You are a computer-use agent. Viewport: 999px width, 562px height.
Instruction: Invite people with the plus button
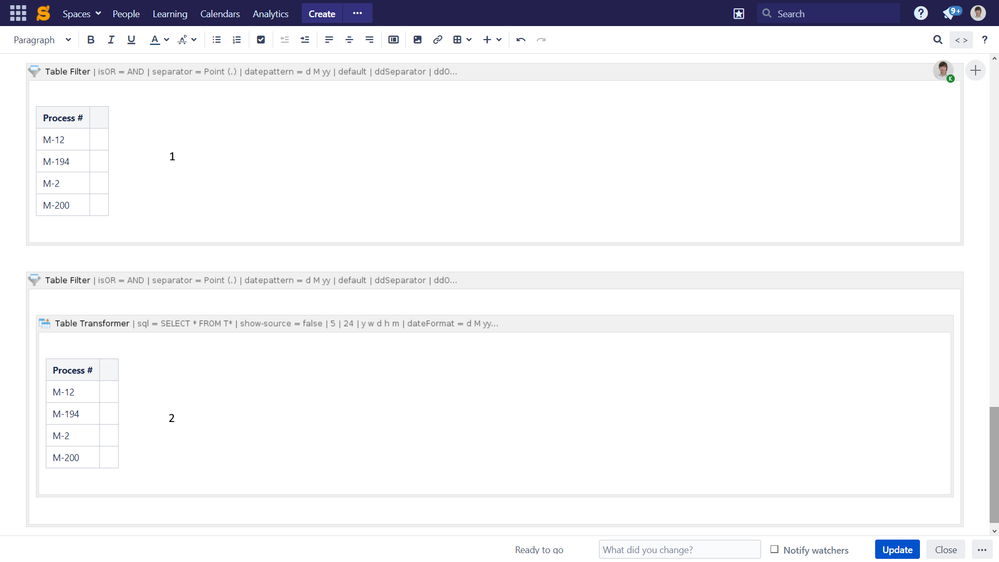coord(975,70)
